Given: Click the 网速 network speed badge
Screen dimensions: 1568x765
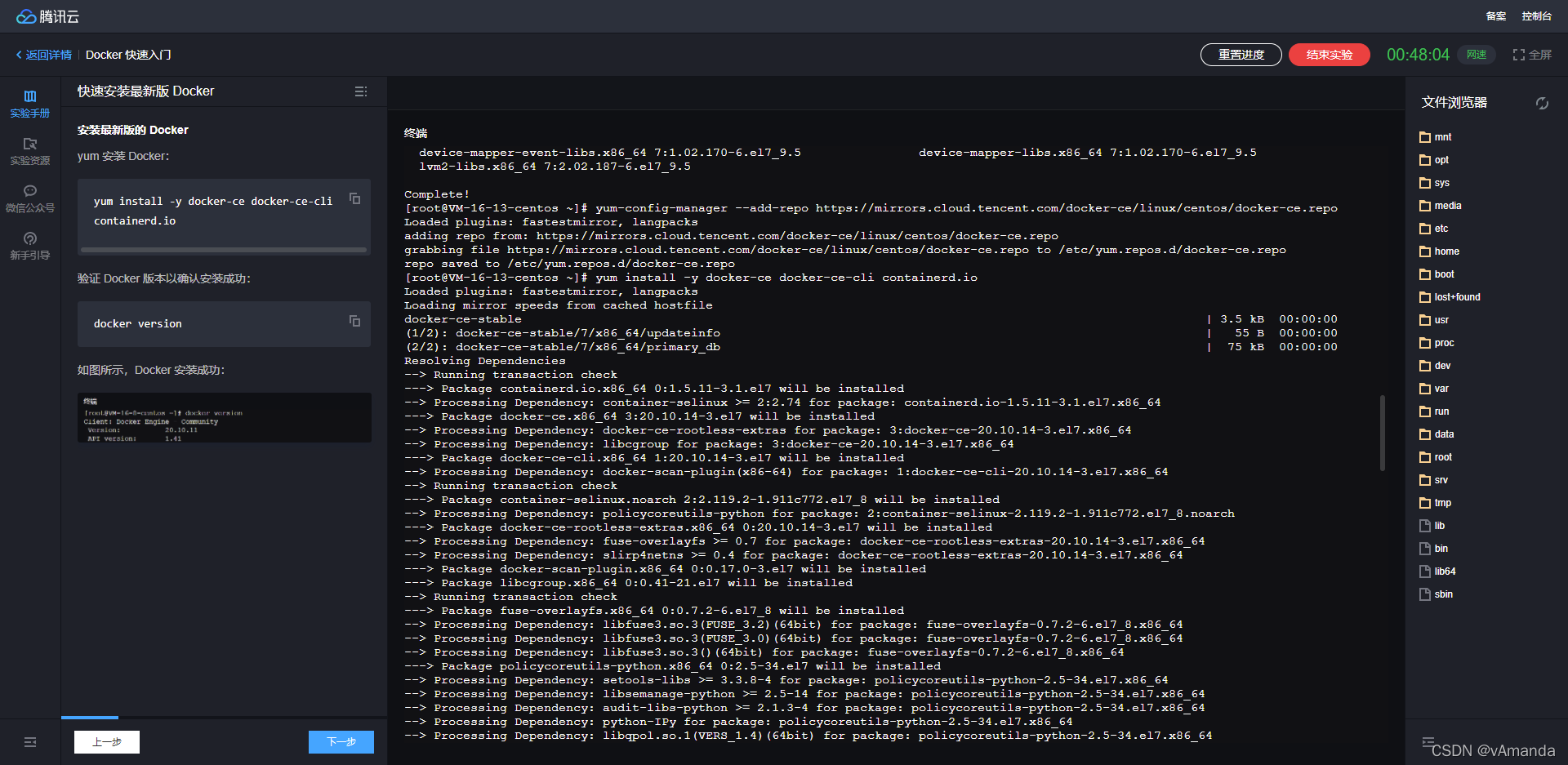Looking at the screenshot, I should click(1477, 55).
